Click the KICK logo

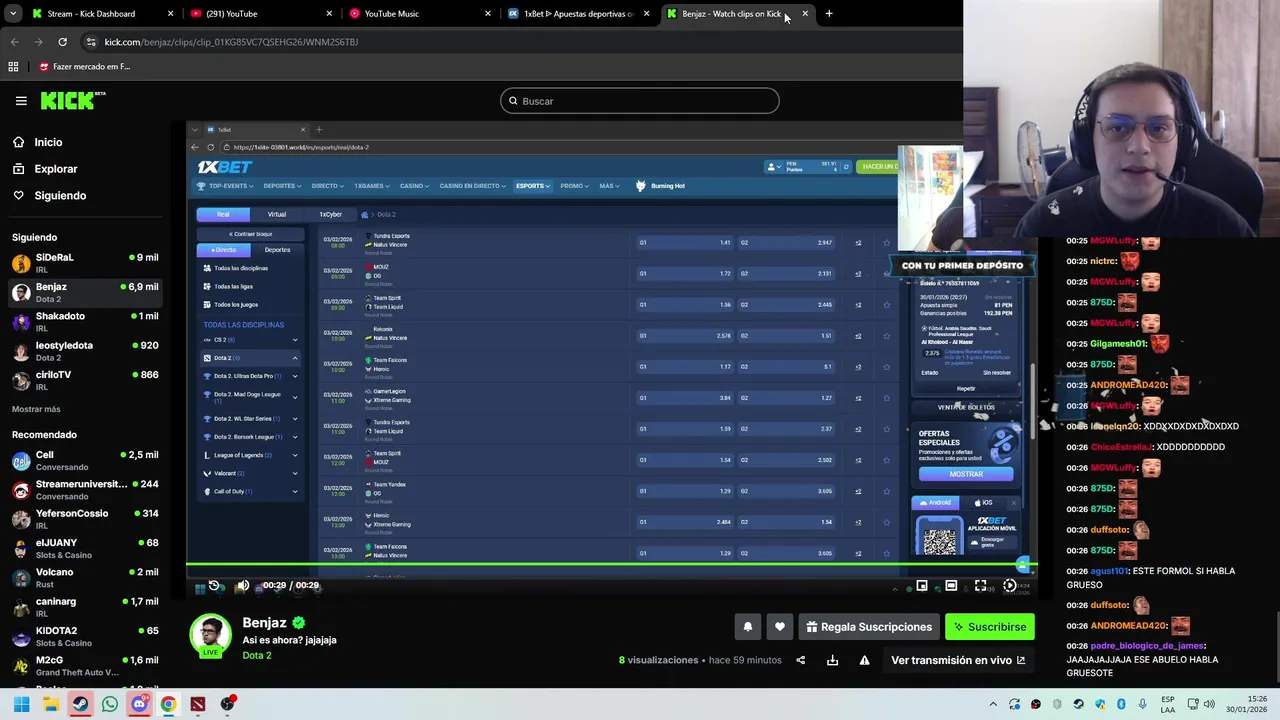tap(73, 100)
